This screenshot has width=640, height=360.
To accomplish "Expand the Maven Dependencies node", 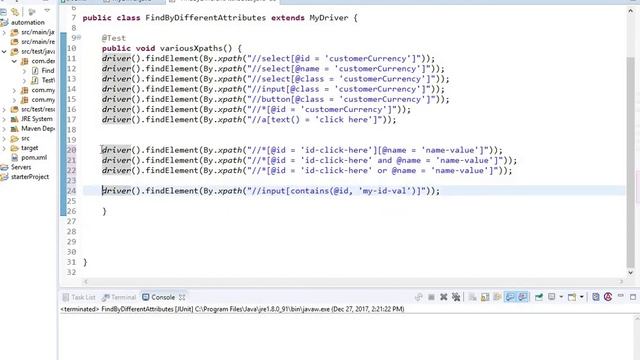I will [4, 129].
